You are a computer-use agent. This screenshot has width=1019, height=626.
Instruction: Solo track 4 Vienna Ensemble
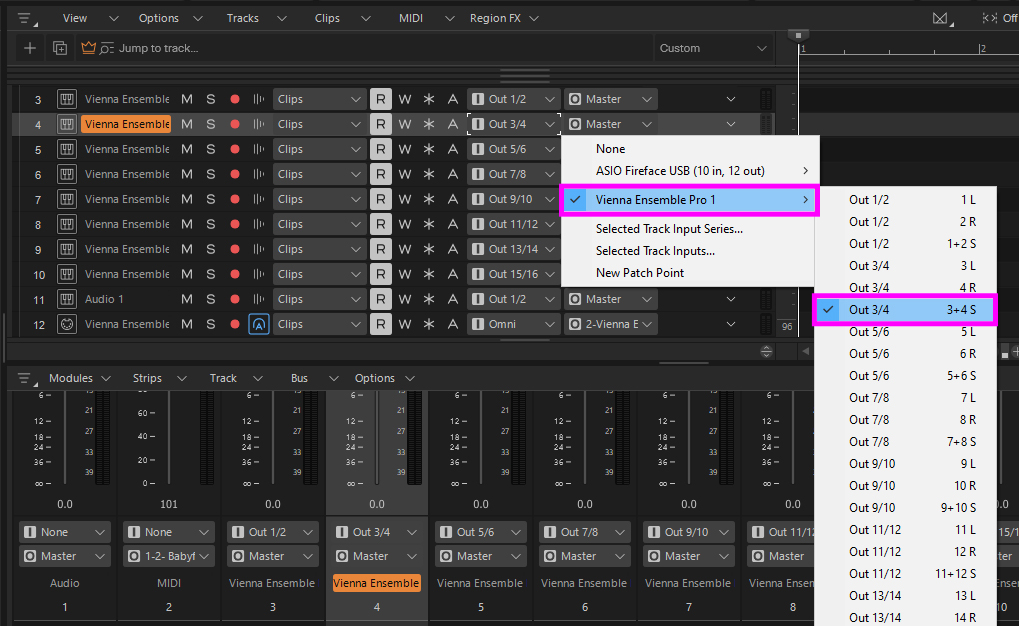pos(211,124)
